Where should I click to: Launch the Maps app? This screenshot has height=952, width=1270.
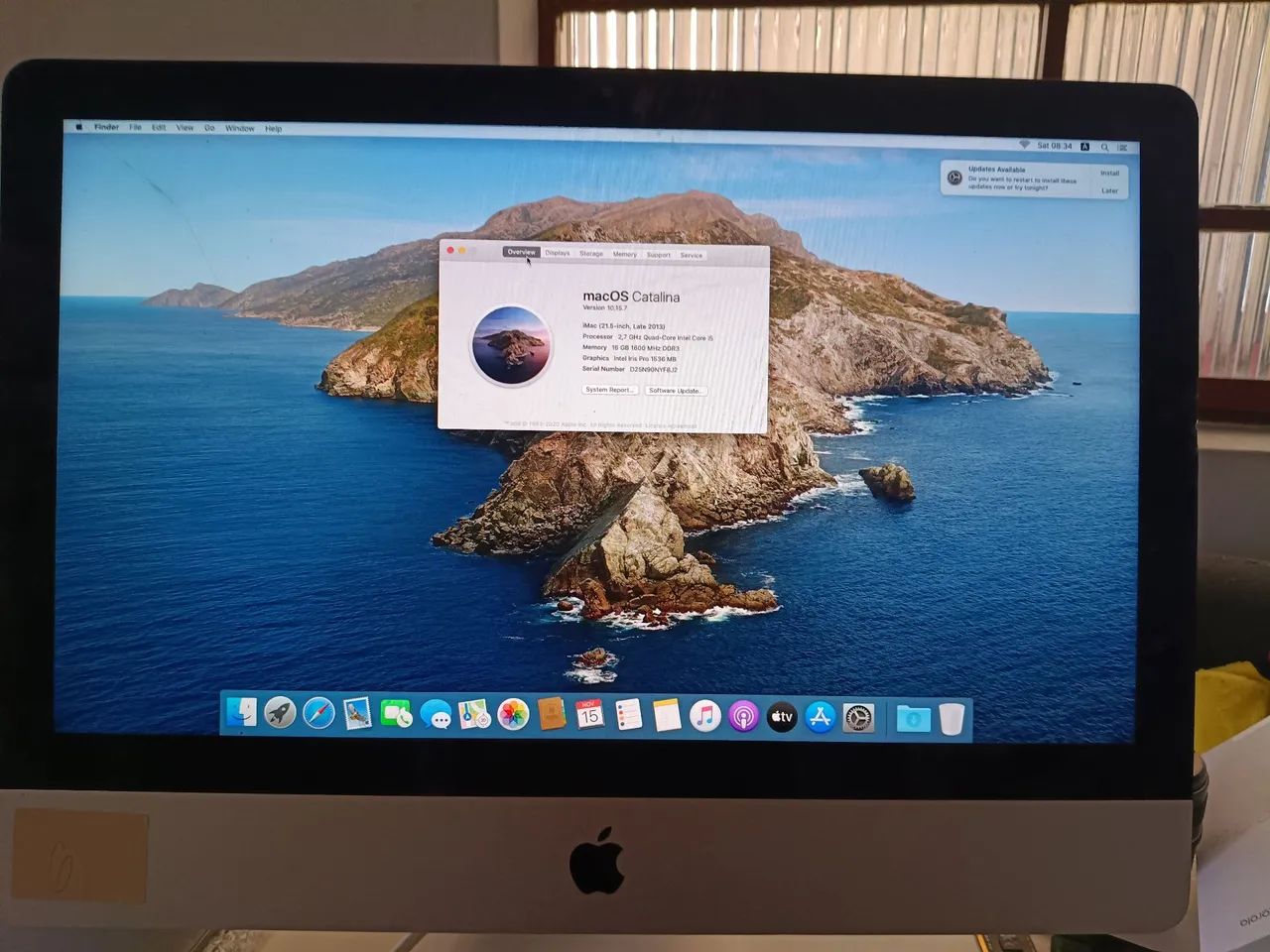473,715
